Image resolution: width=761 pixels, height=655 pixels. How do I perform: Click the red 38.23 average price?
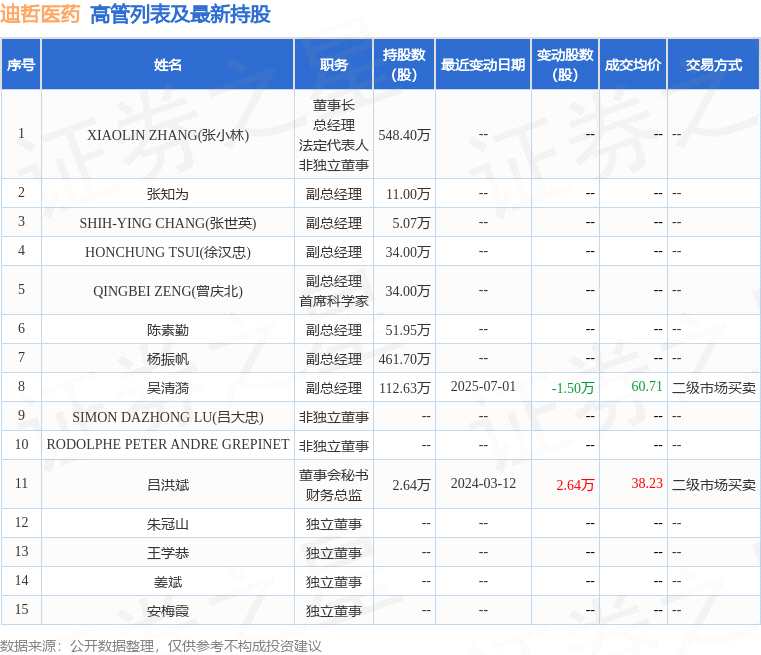tap(647, 483)
